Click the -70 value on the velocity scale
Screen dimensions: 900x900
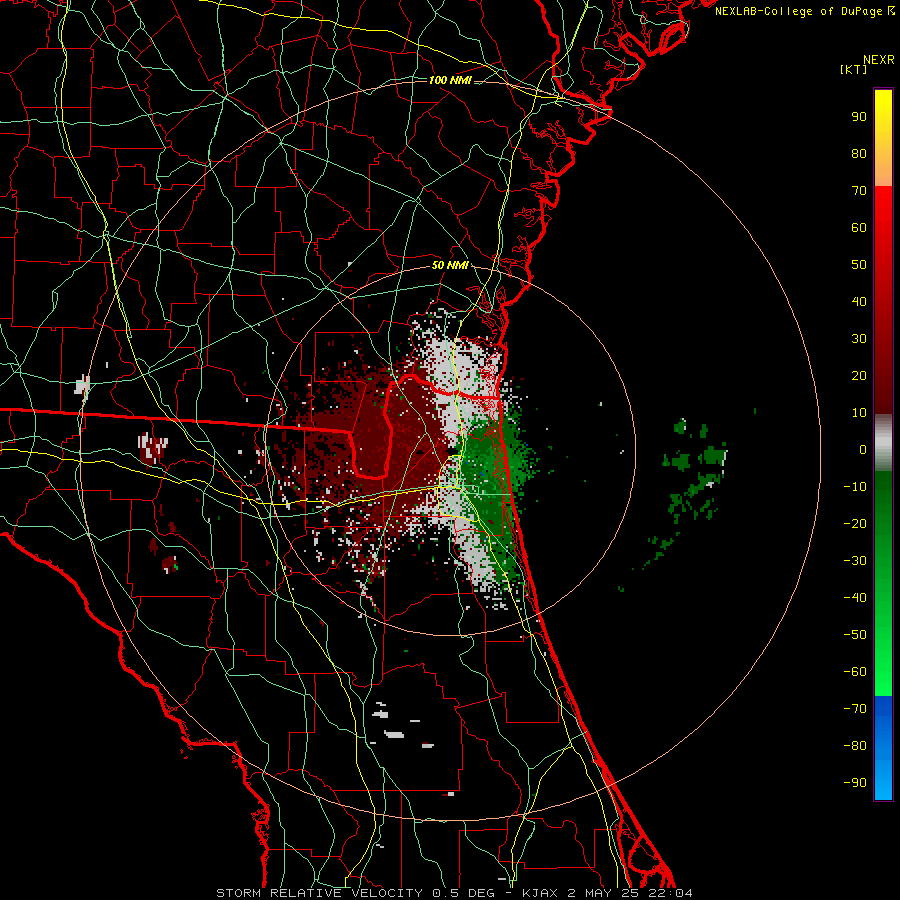tap(855, 708)
